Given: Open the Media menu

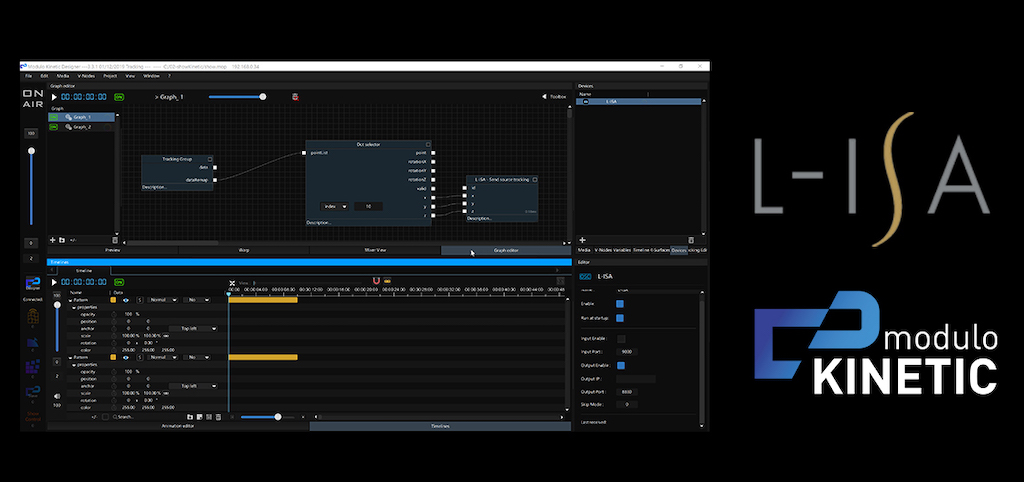Looking at the screenshot, I should pos(63,76).
